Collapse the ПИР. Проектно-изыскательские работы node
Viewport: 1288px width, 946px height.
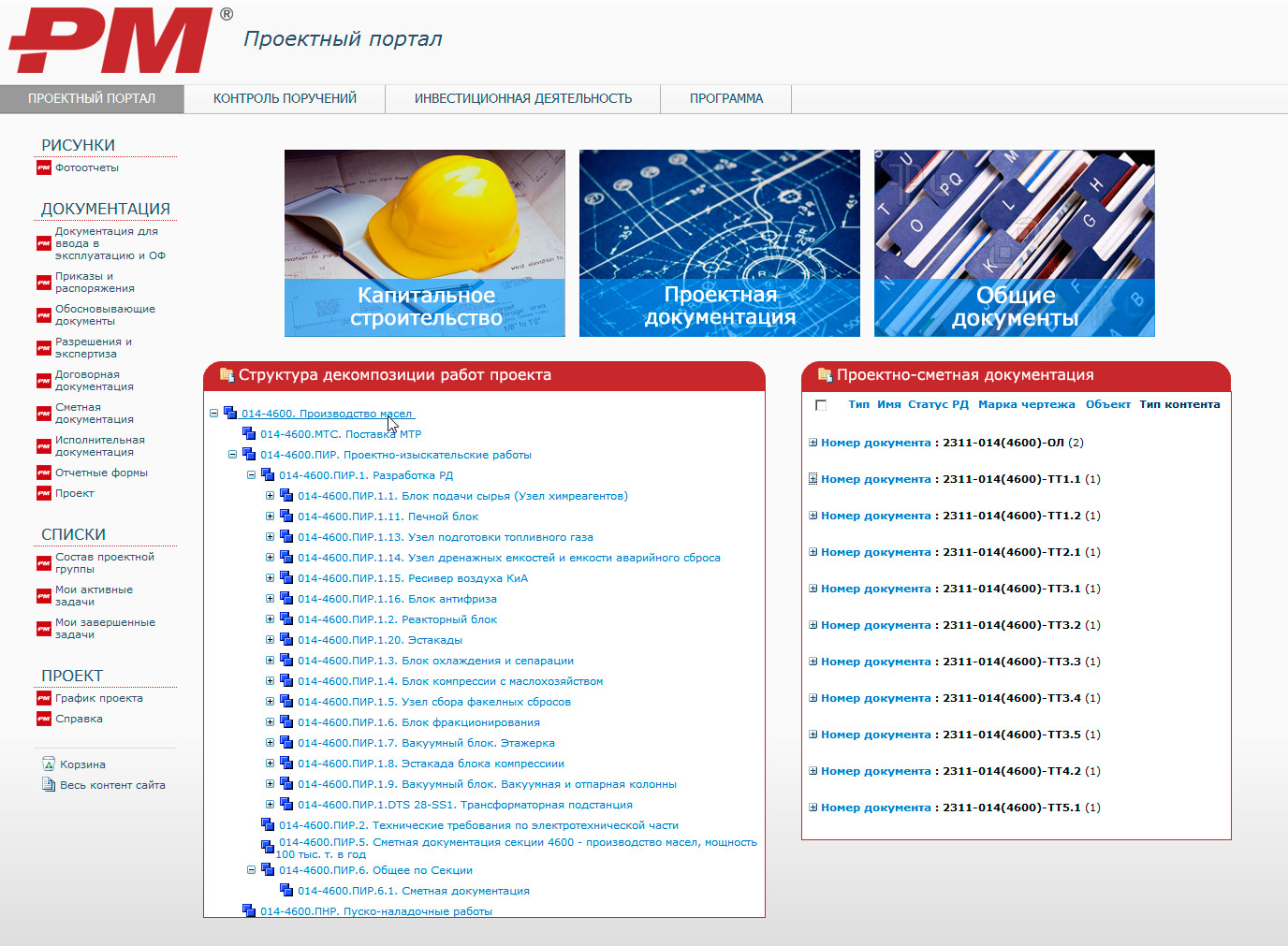(x=232, y=454)
